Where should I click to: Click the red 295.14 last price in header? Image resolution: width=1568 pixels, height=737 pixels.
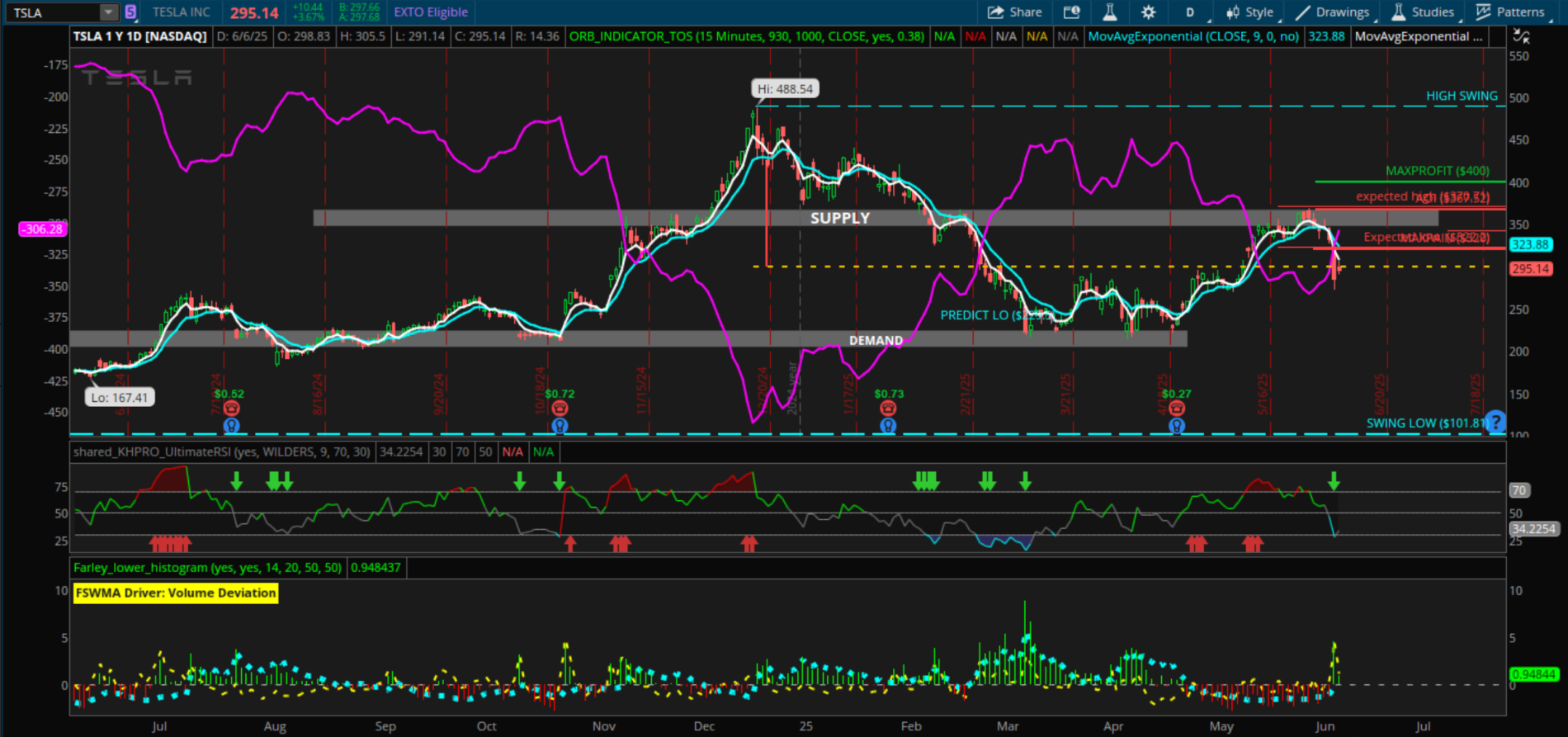pyautogui.click(x=254, y=13)
